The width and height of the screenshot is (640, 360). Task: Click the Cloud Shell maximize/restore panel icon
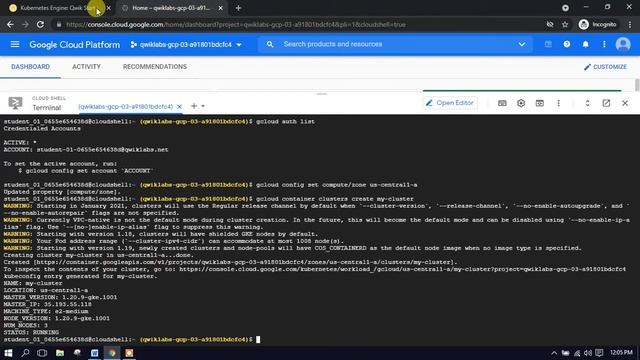[587, 103]
